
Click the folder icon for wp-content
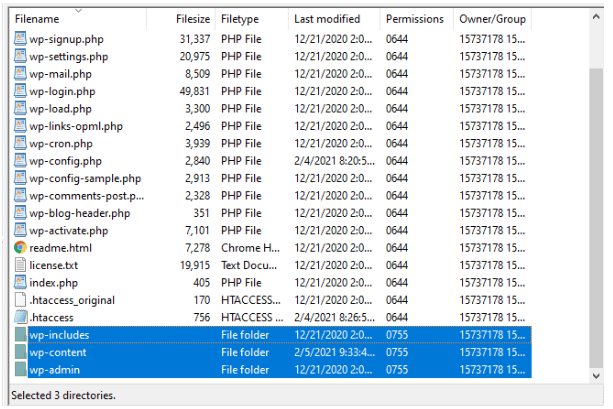[20, 352]
